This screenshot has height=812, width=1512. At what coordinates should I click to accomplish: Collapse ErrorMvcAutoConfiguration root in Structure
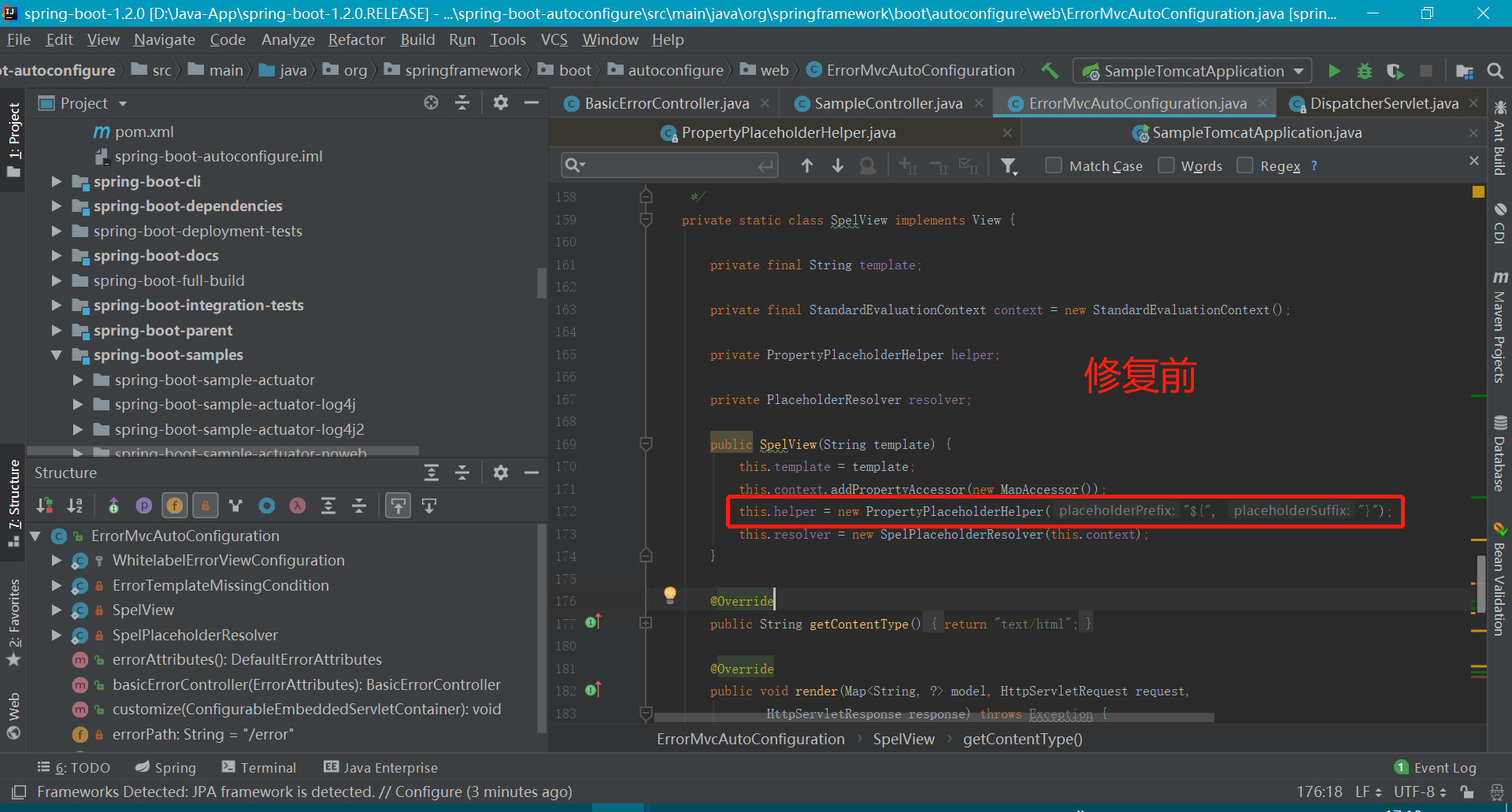(x=35, y=536)
